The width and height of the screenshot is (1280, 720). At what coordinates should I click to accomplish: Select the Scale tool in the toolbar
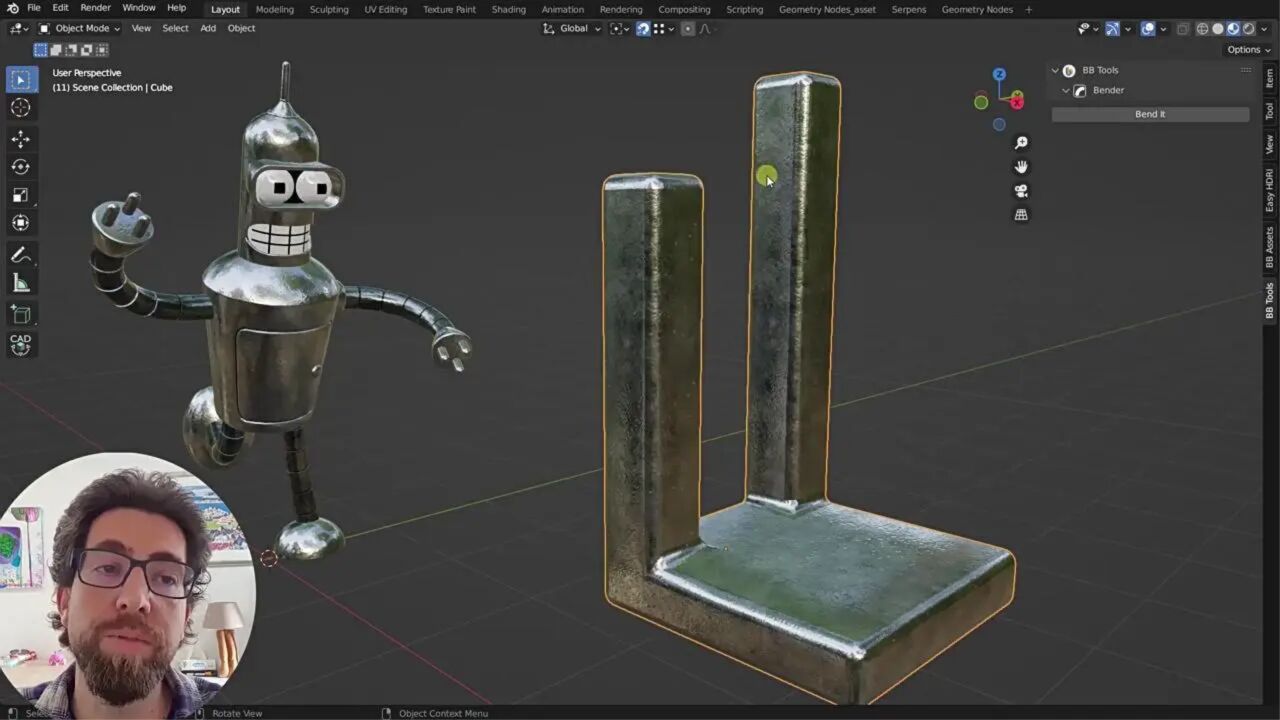click(21, 195)
